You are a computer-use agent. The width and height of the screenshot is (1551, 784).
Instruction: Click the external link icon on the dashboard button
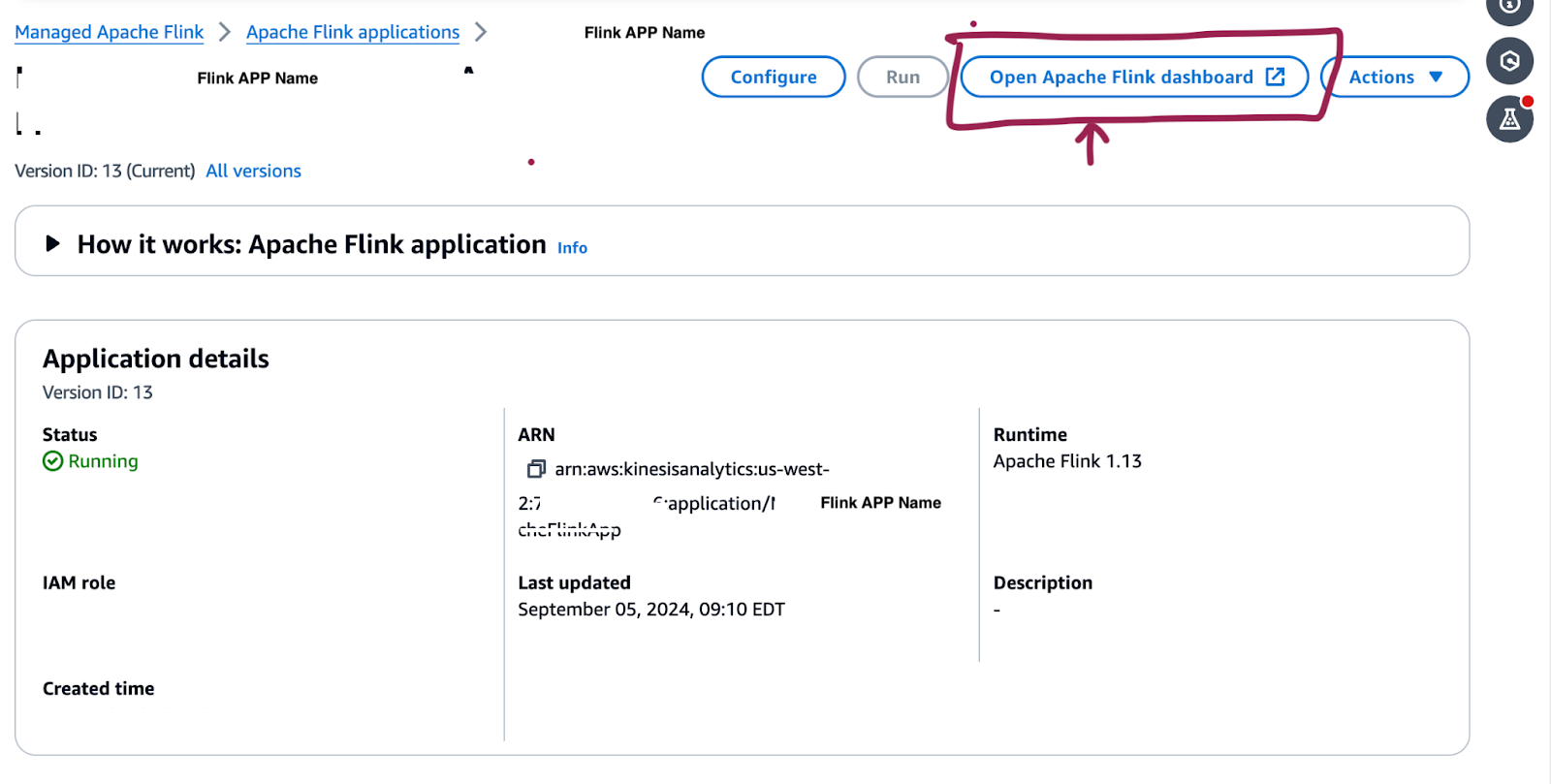(x=1276, y=77)
